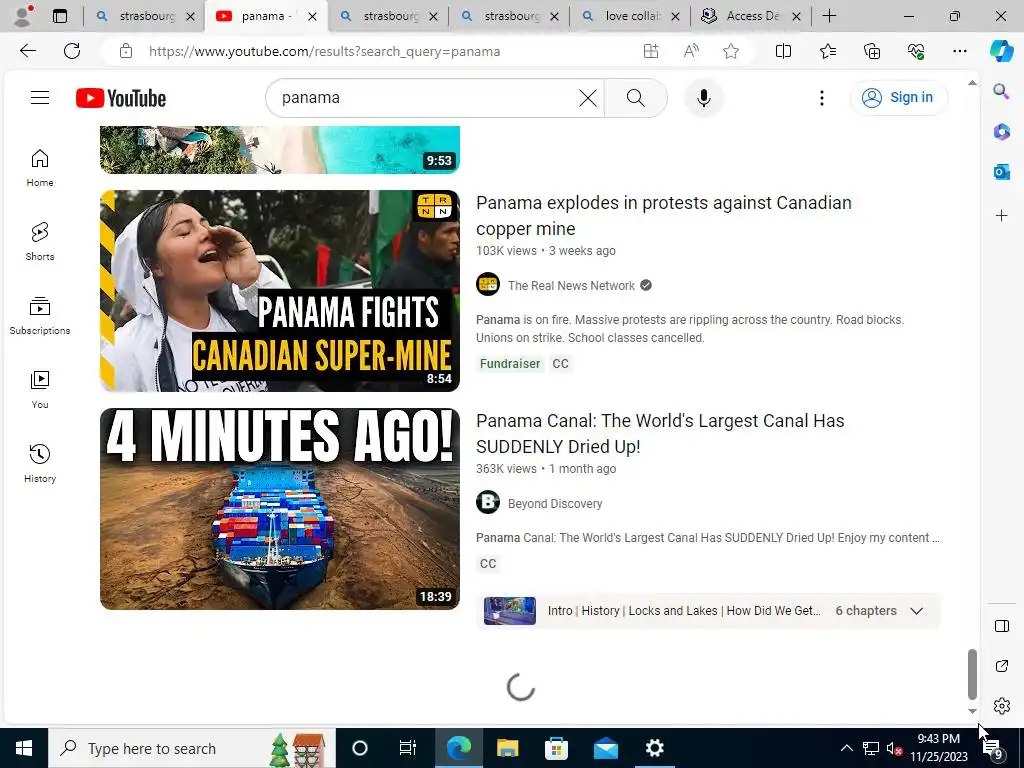Image resolution: width=1024 pixels, height=768 pixels.
Task: Open Subscriptions in the sidebar
Action: (x=40, y=315)
